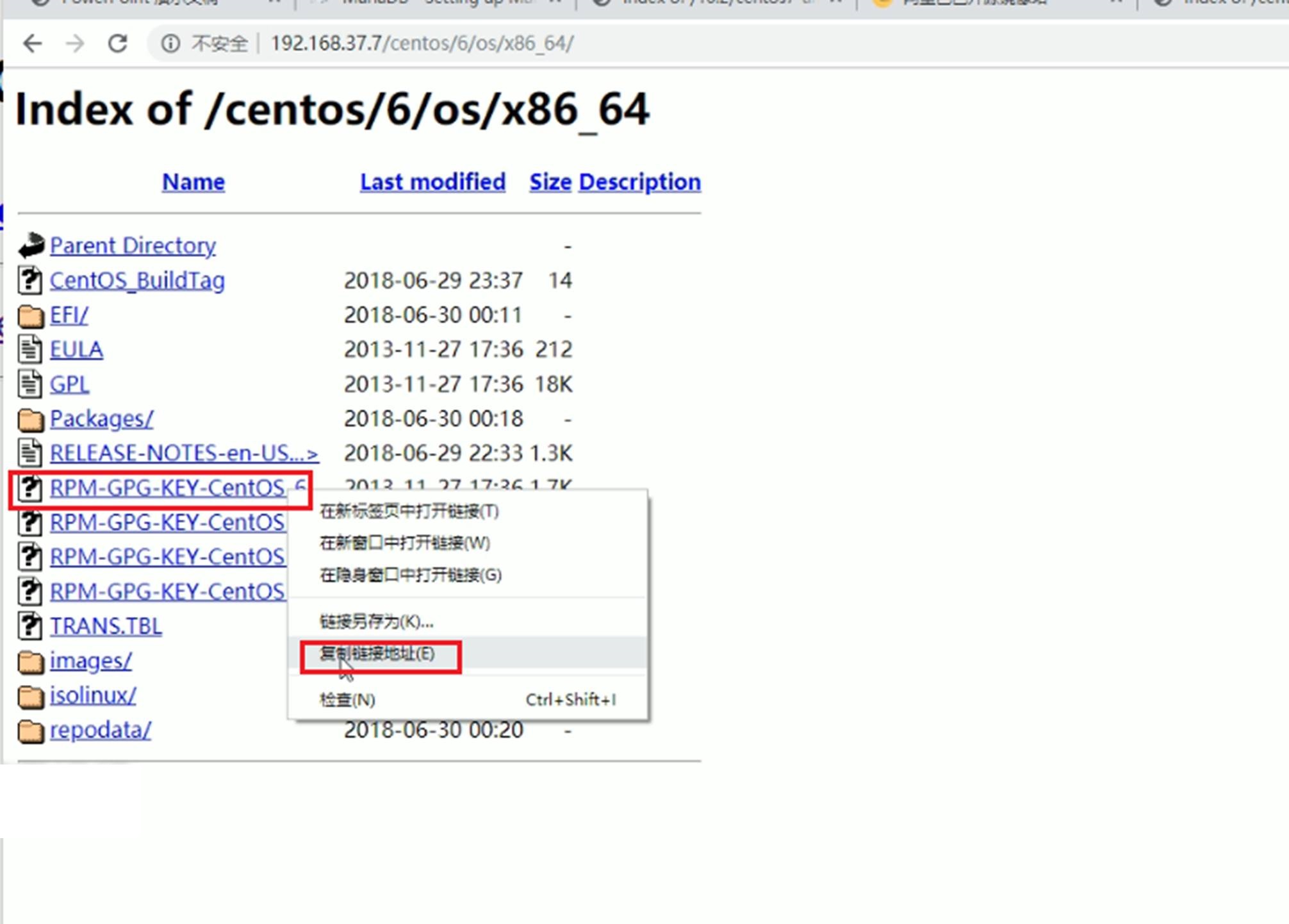The width and height of the screenshot is (1289, 924).
Task: Click the document icon beside EULA
Action: click(30, 350)
